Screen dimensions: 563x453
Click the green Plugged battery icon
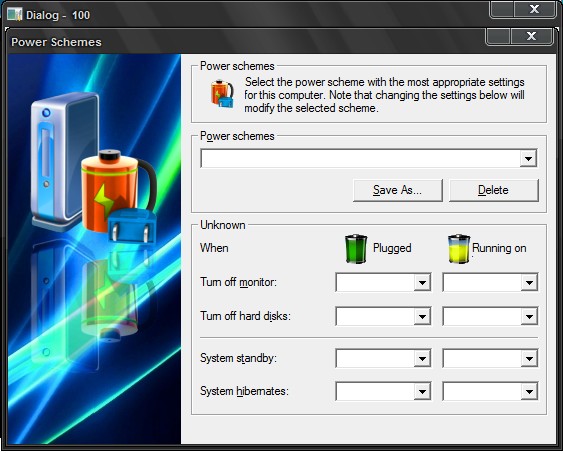pyautogui.click(x=356, y=249)
